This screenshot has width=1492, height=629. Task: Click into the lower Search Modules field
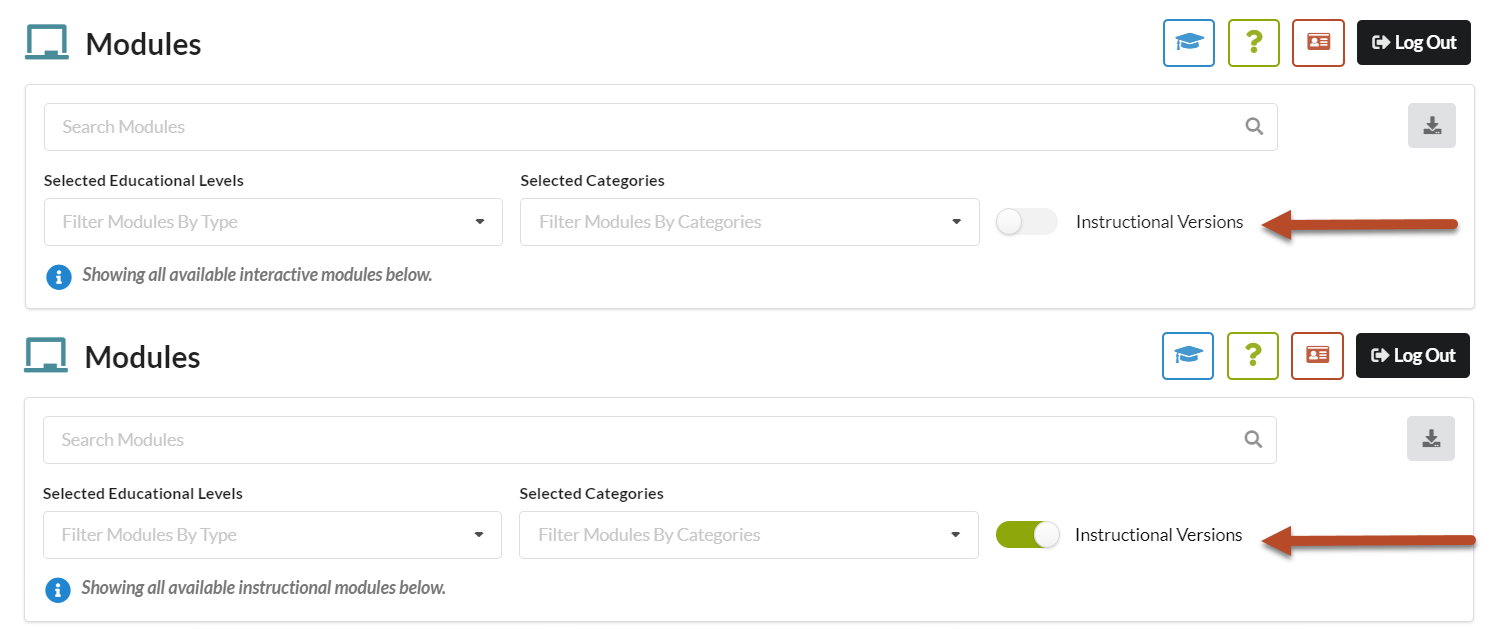click(x=659, y=440)
